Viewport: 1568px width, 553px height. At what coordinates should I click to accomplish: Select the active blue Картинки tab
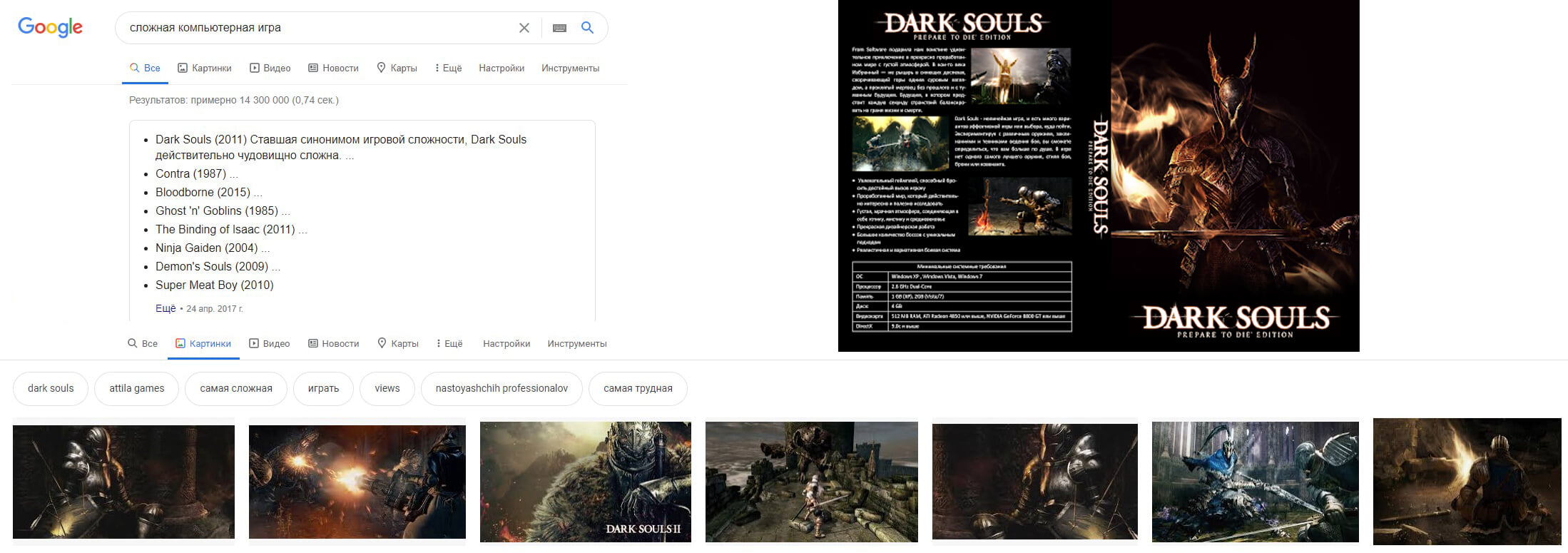pyautogui.click(x=203, y=343)
